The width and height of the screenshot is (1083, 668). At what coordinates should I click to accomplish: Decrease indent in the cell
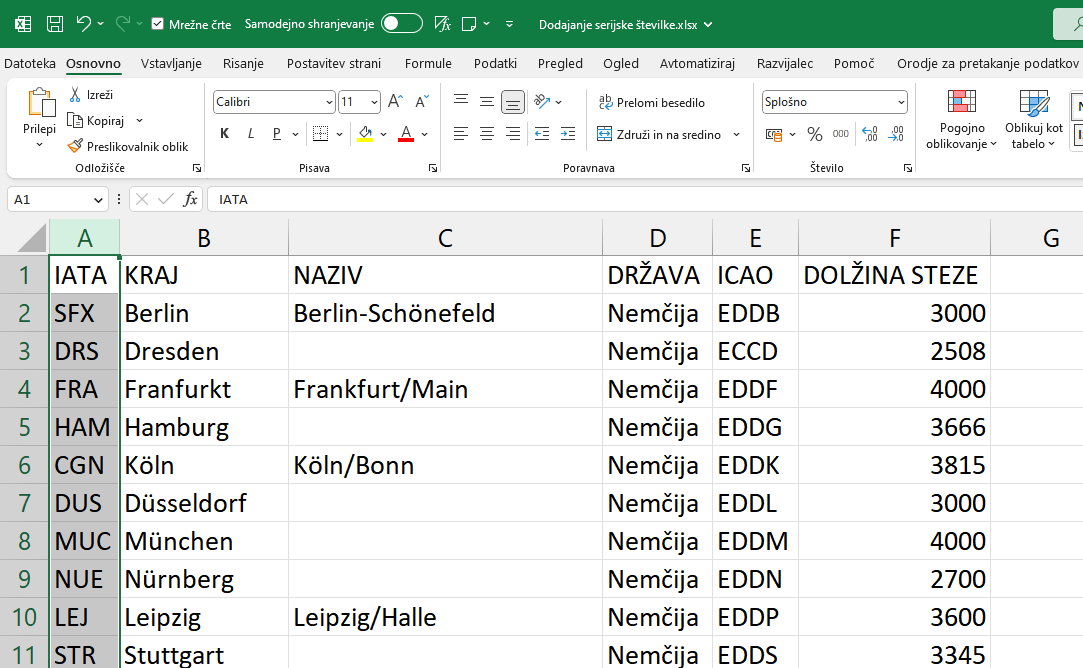pyautogui.click(x=542, y=133)
